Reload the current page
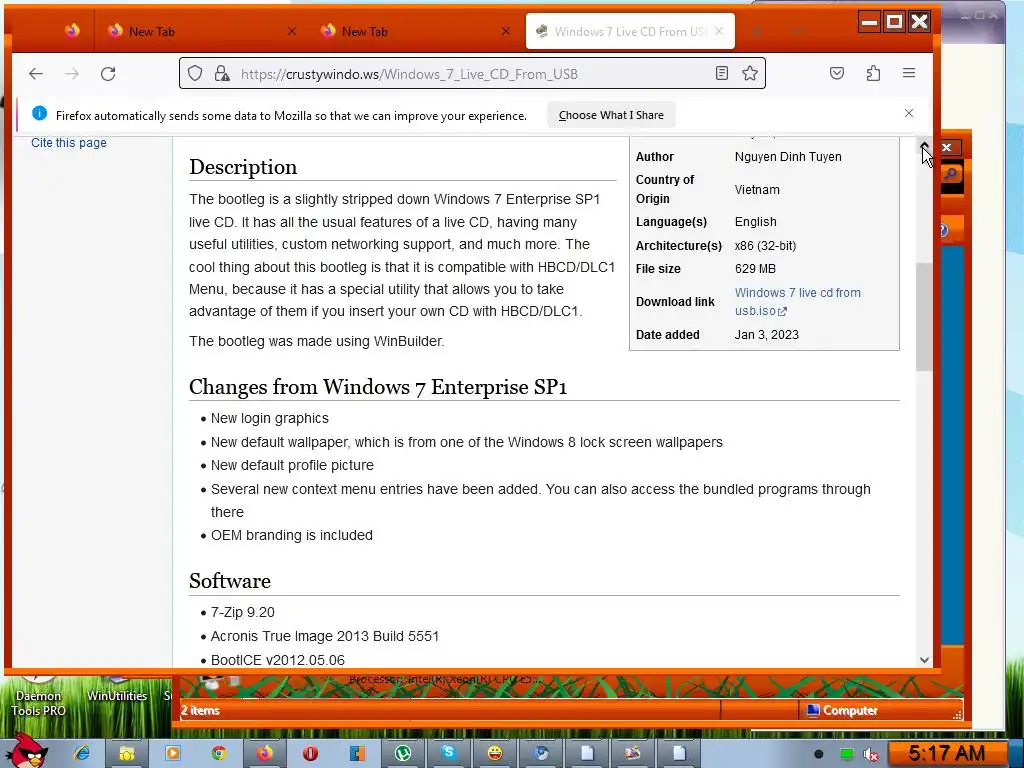The image size is (1024, 768). coord(108,74)
